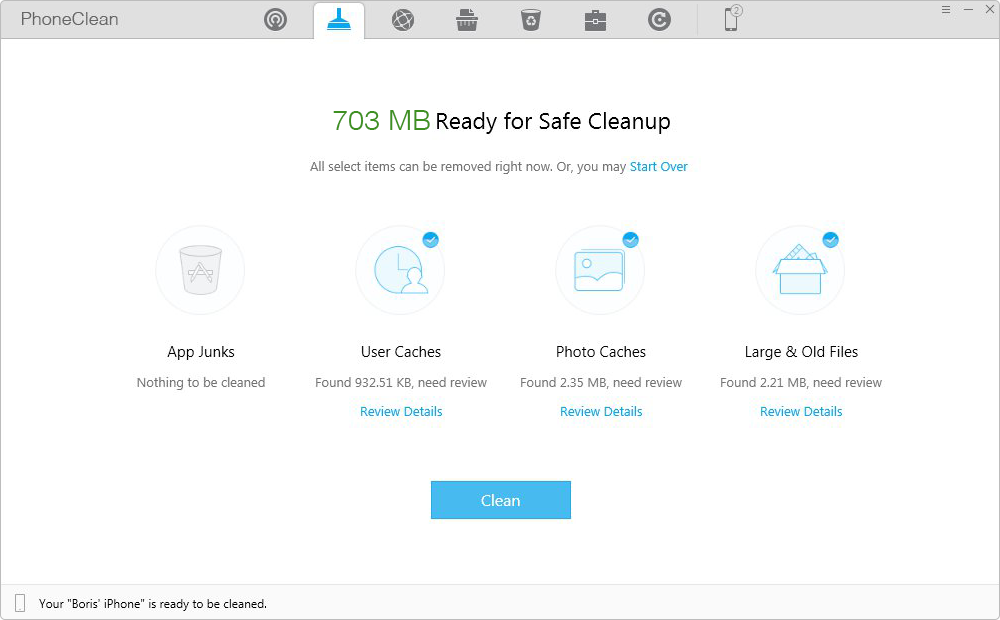1000x620 pixels.
Task: Uncheck the User Caches checkmark
Action: point(430,240)
